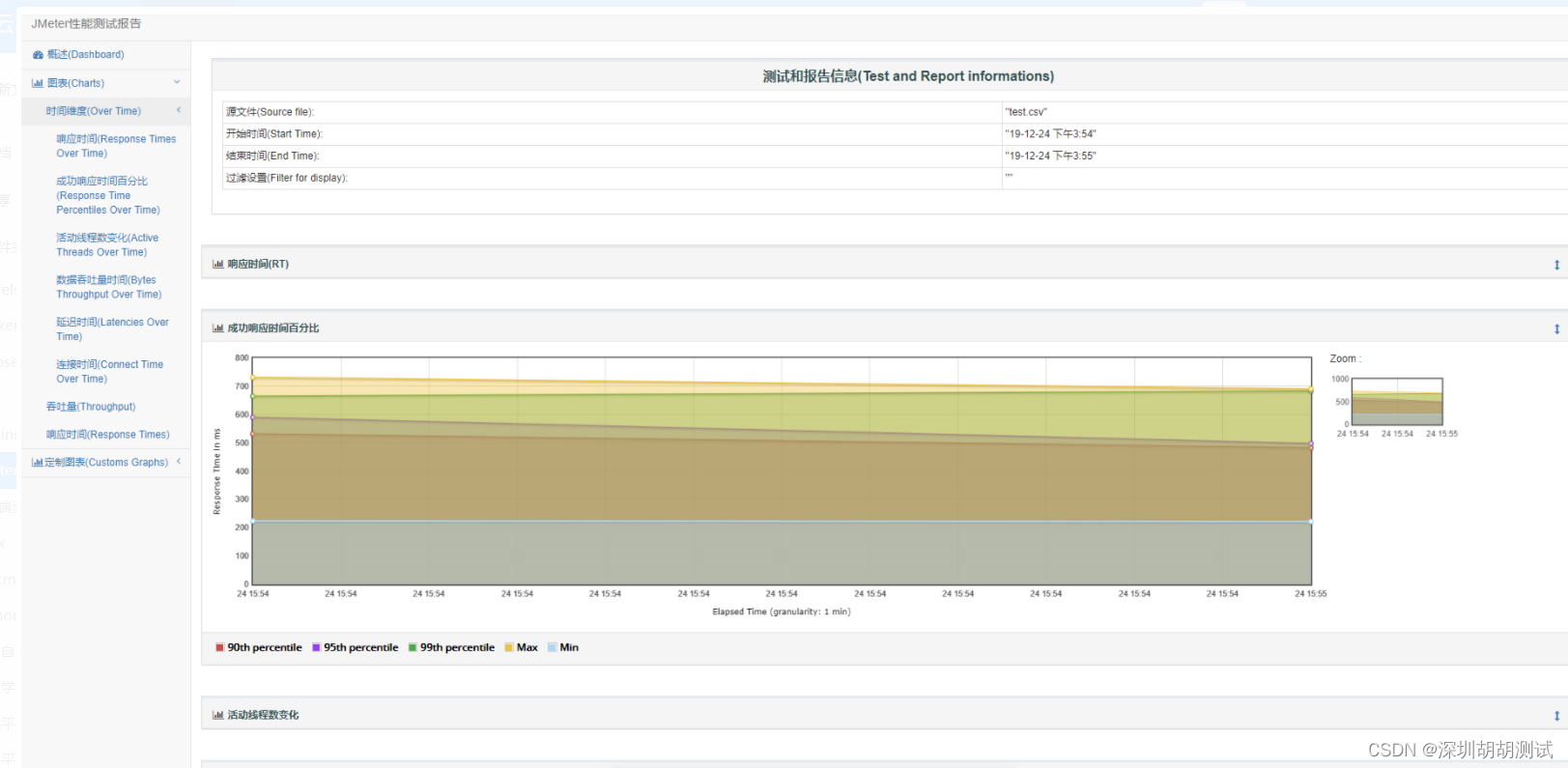Click the Elapsed Time axis label
This screenshot has width=1568, height=768.
coord(782,612)
